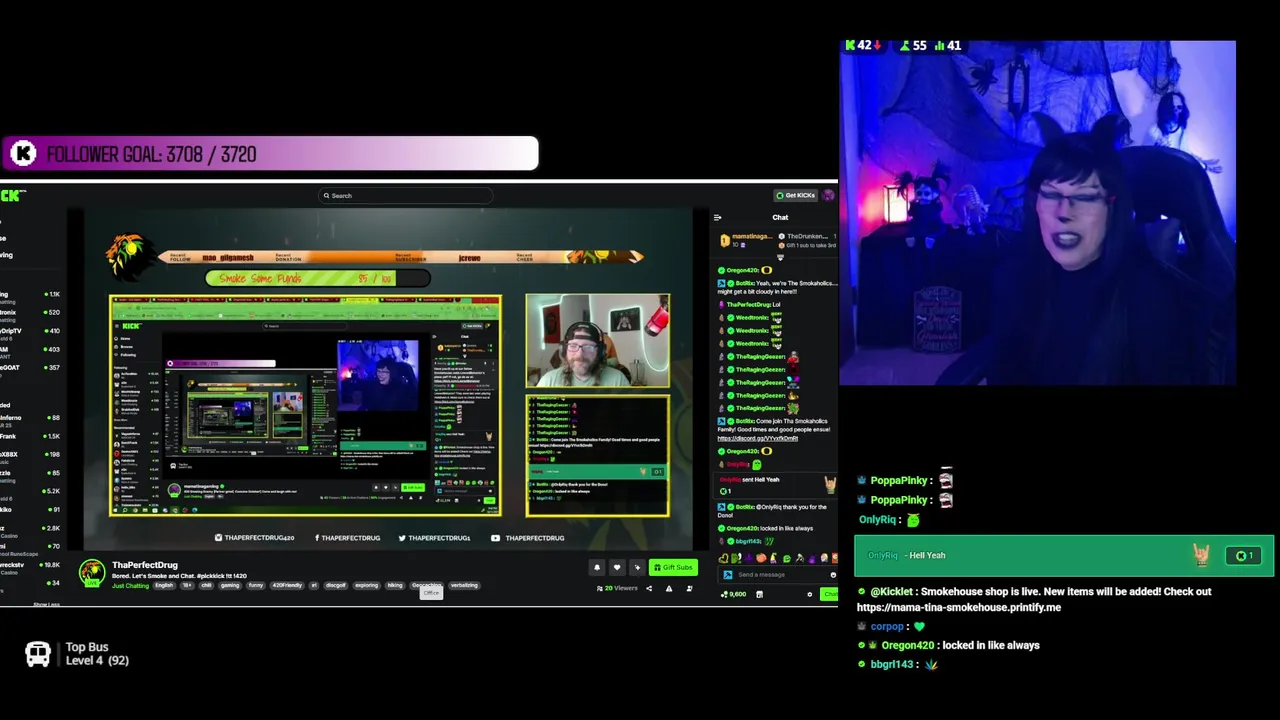The image size is (1280, 720).
Task: Collapse the chat panel with the arrow icon
Action: 717,217
